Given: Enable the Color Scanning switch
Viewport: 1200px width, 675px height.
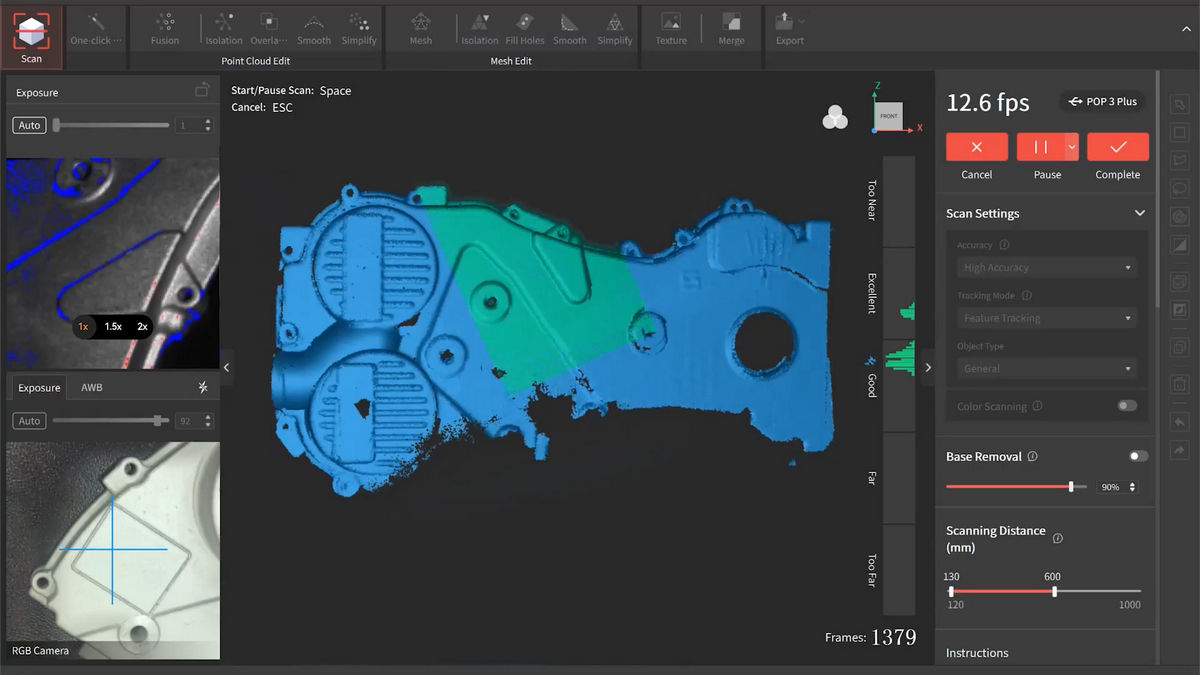Looking at the screenshot, I should (x=1127, y=406).
